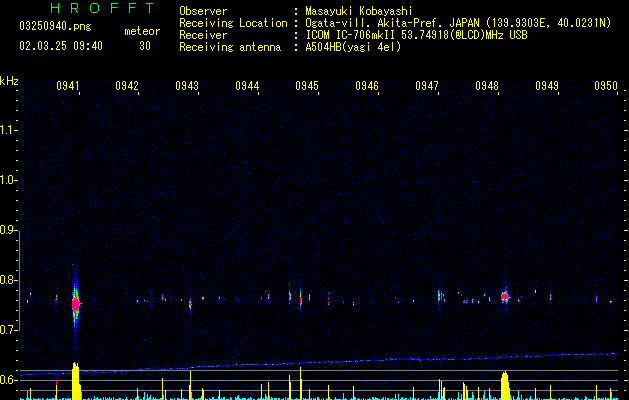Viewport: 629px width, 400px height.
Task: Click the 0.6 frequency axis label
Action: point(8,380)
